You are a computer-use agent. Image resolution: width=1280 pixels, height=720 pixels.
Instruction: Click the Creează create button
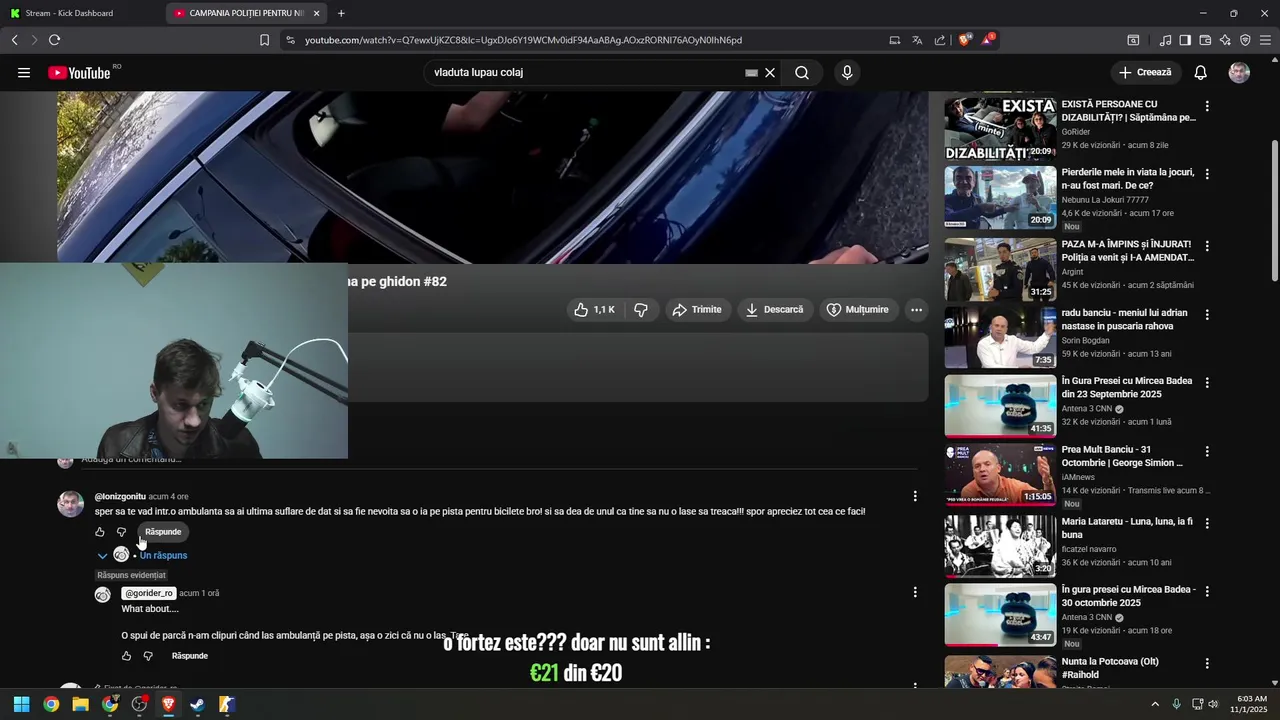click(x=1146, y=72)
